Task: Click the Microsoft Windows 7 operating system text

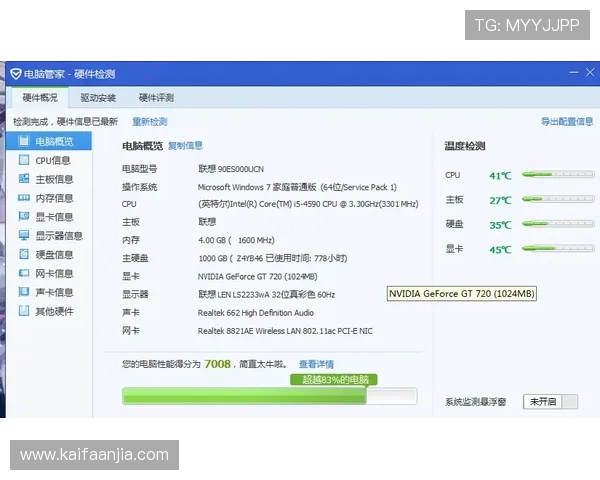Action: [x=297, y=187]
